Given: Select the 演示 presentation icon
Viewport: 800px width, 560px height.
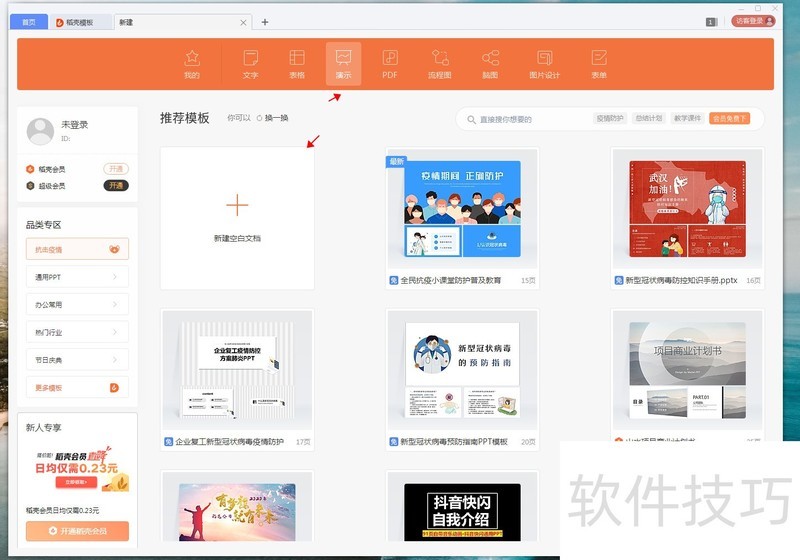Looking at the screenshot, I should [343, 57].
